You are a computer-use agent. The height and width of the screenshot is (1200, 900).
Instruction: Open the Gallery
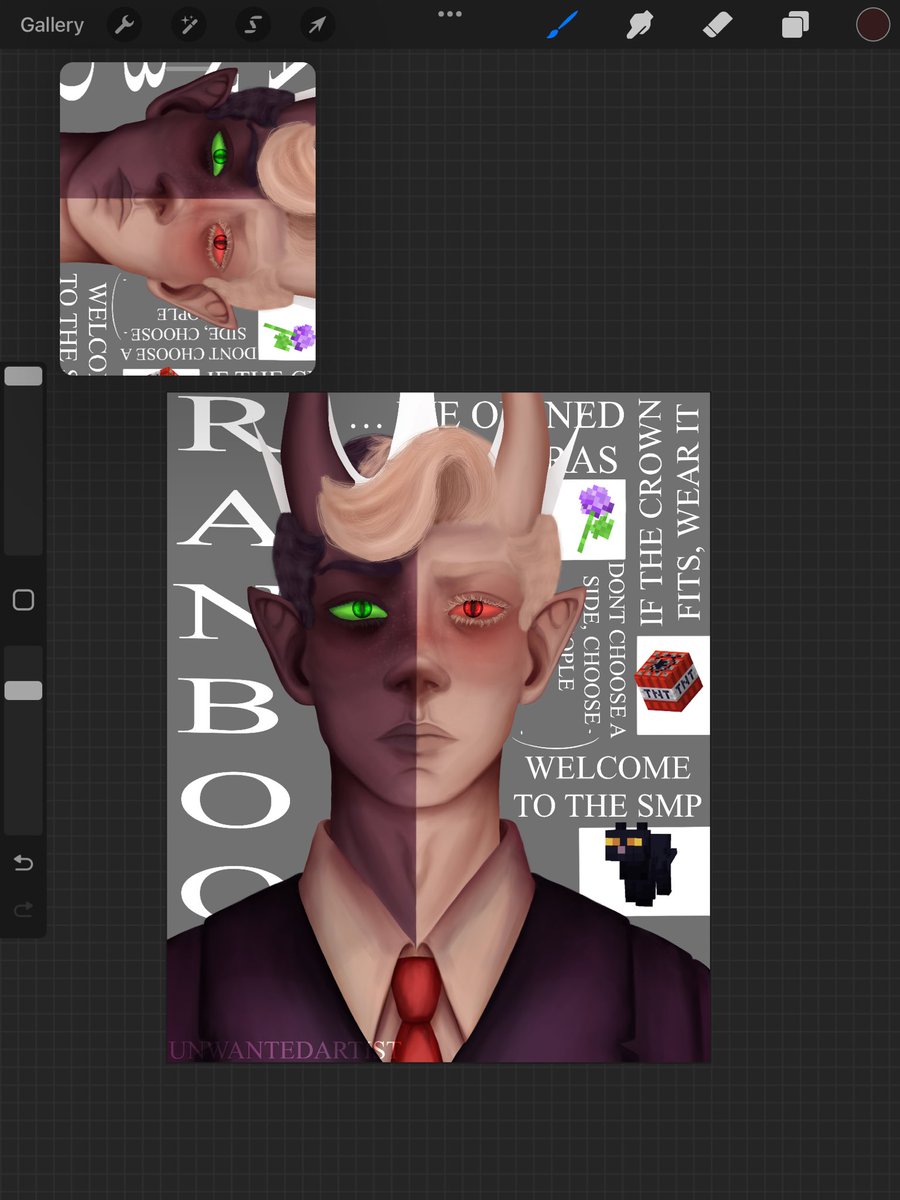[52, 25]
